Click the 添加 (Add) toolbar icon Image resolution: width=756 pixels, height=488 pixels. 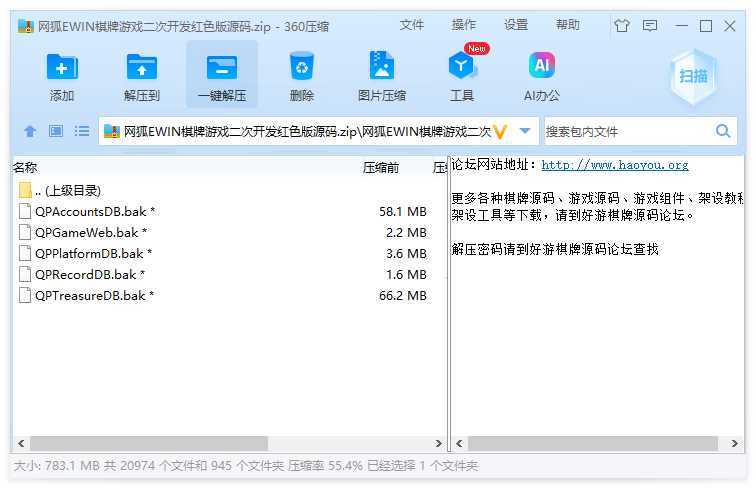(62, 76)
